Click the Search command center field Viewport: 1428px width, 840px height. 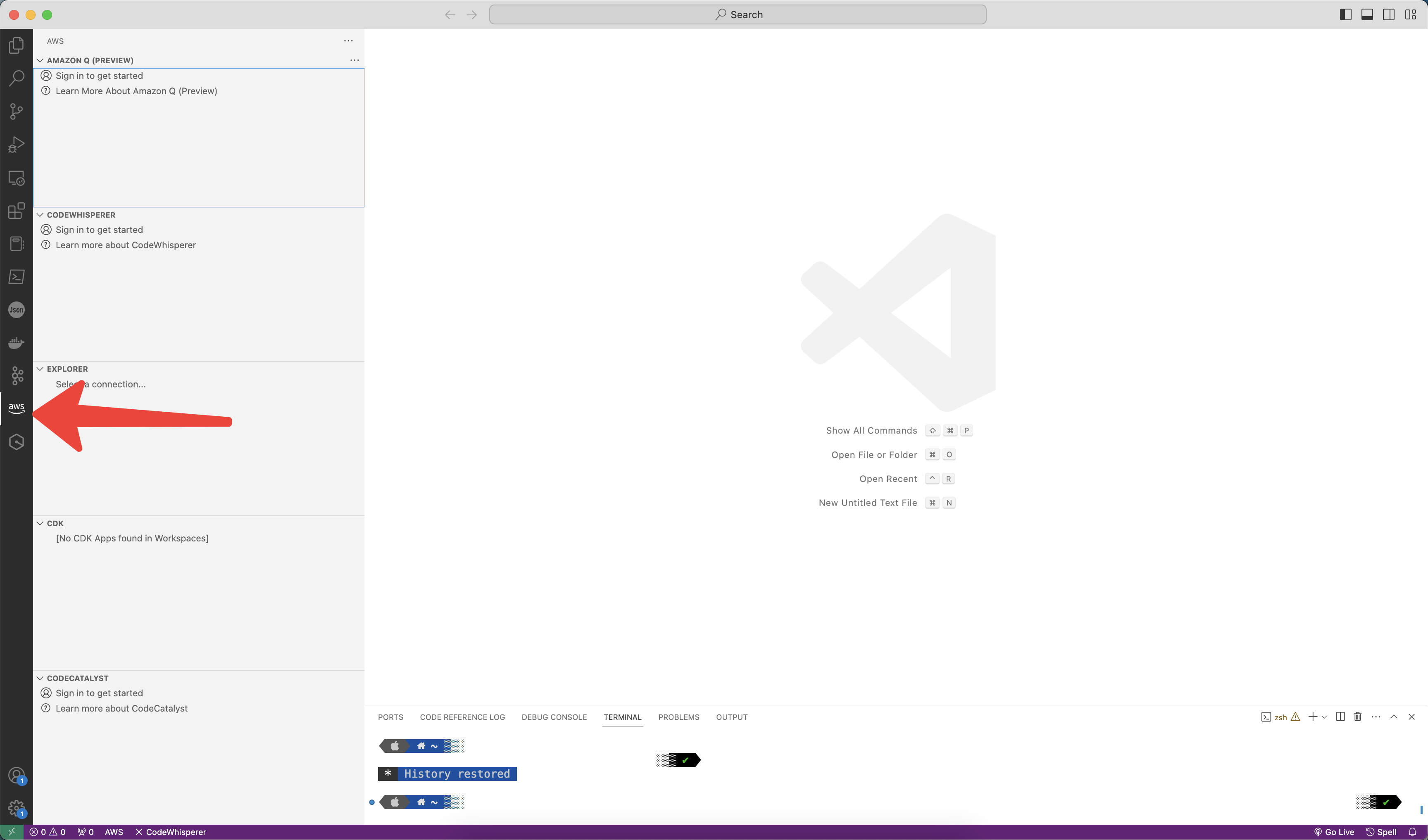click(x=738, y=15)
